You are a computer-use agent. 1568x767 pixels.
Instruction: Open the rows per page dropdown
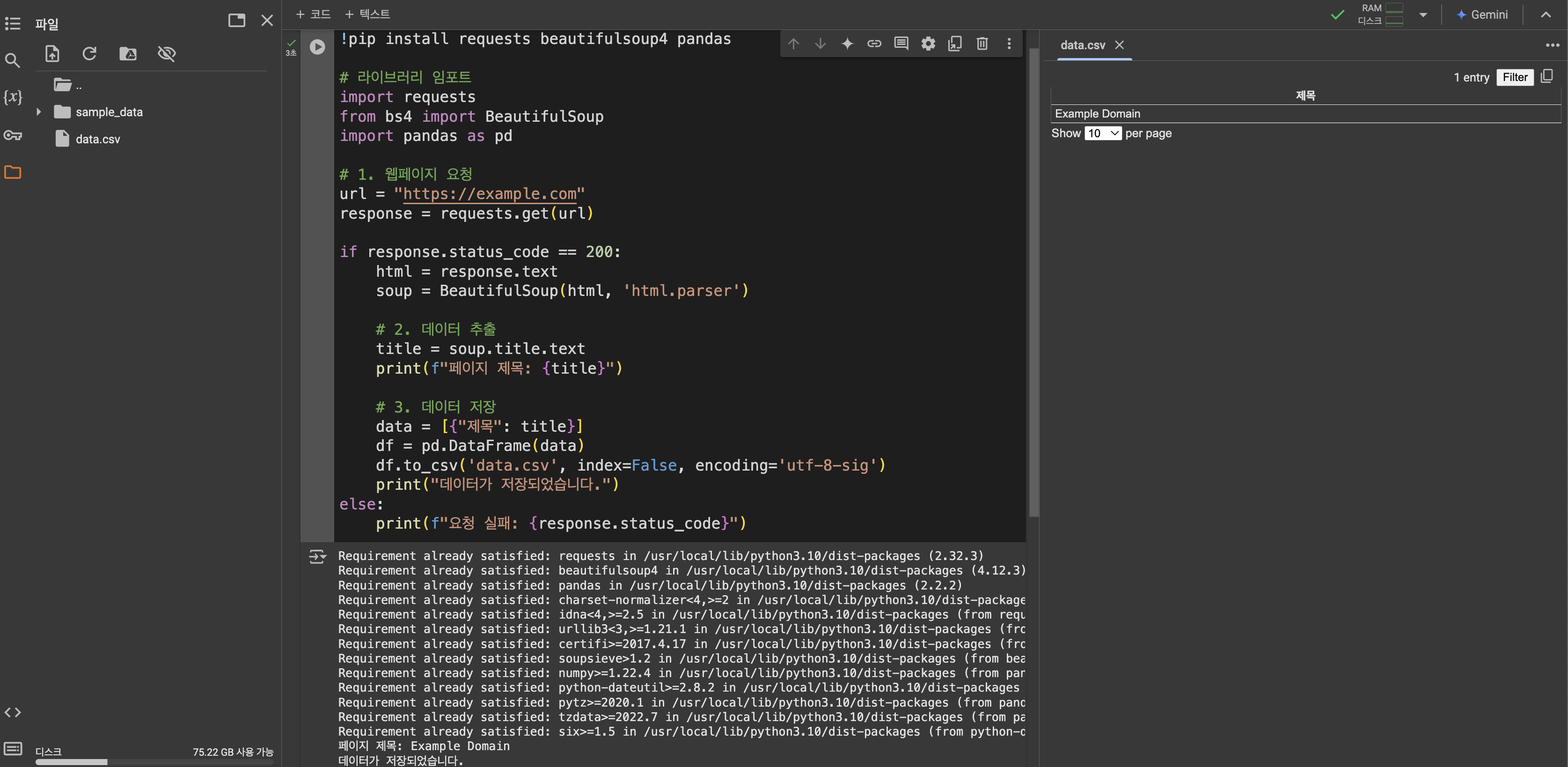coord(1102,133)
